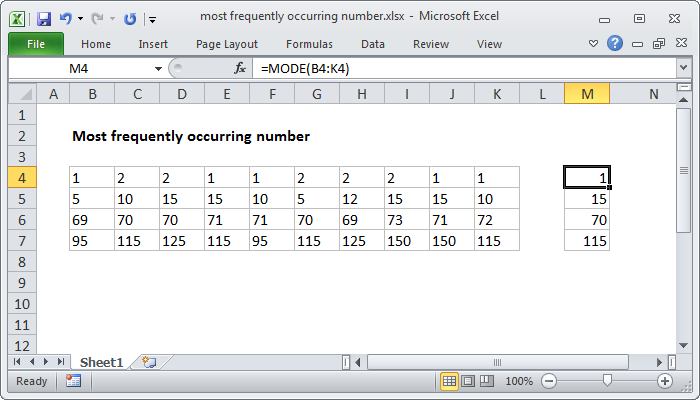Click the Save icon in Quick Access Toolbar
The image size is (700, 400).
(44, 19)
